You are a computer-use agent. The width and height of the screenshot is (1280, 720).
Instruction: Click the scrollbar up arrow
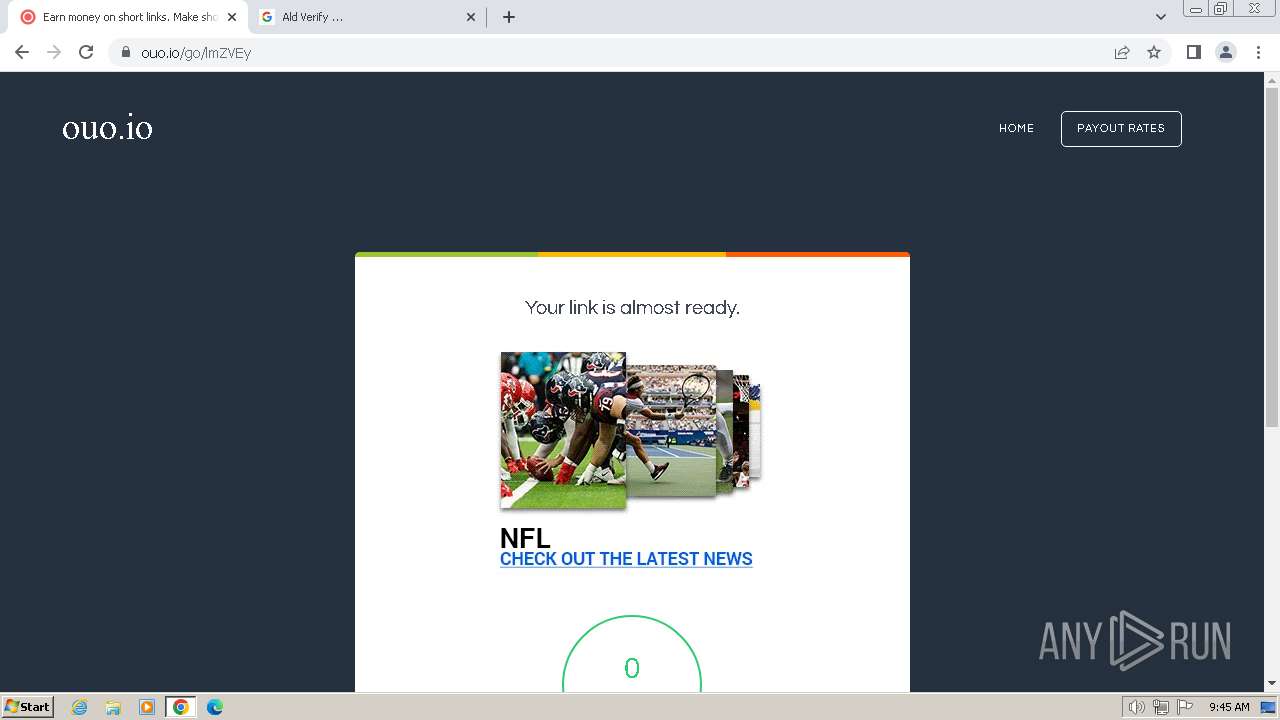click(1272, 79)
